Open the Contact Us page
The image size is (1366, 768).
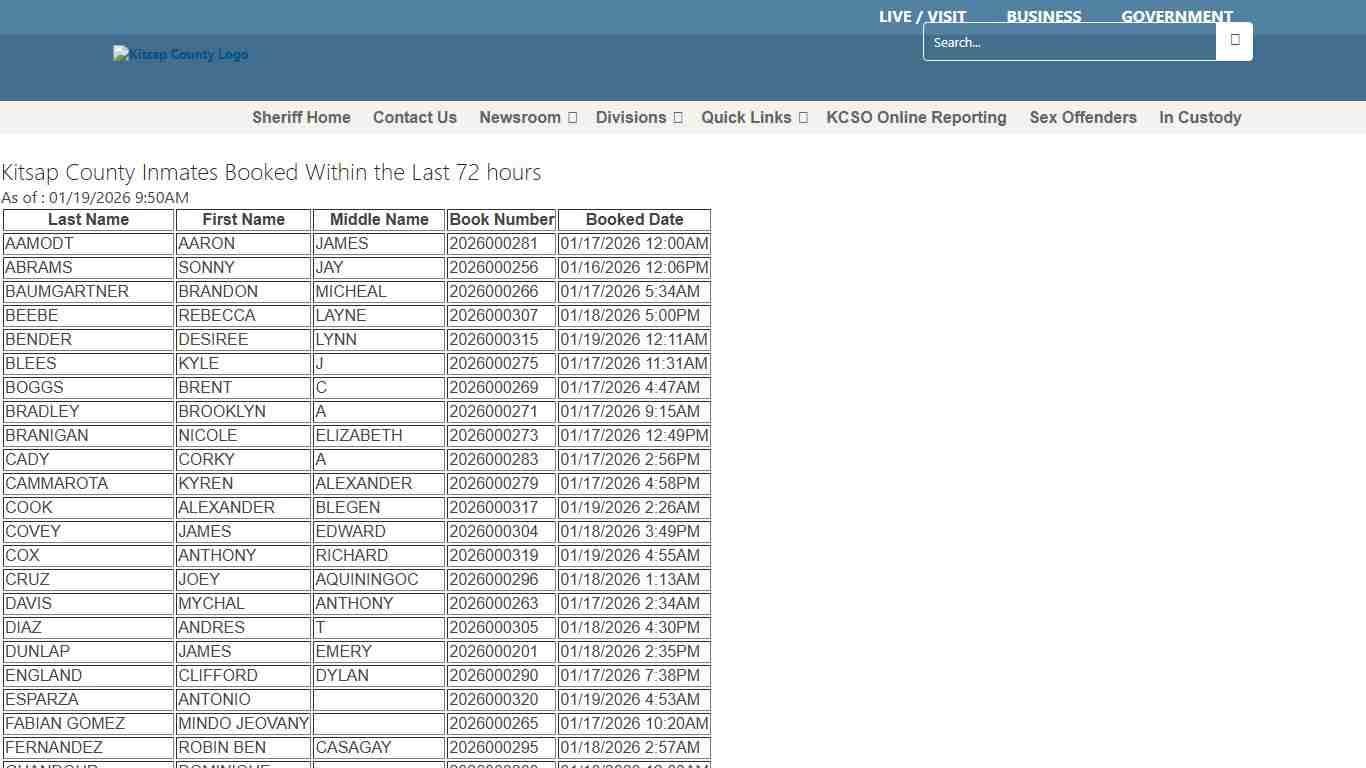(x=415, y=117)
